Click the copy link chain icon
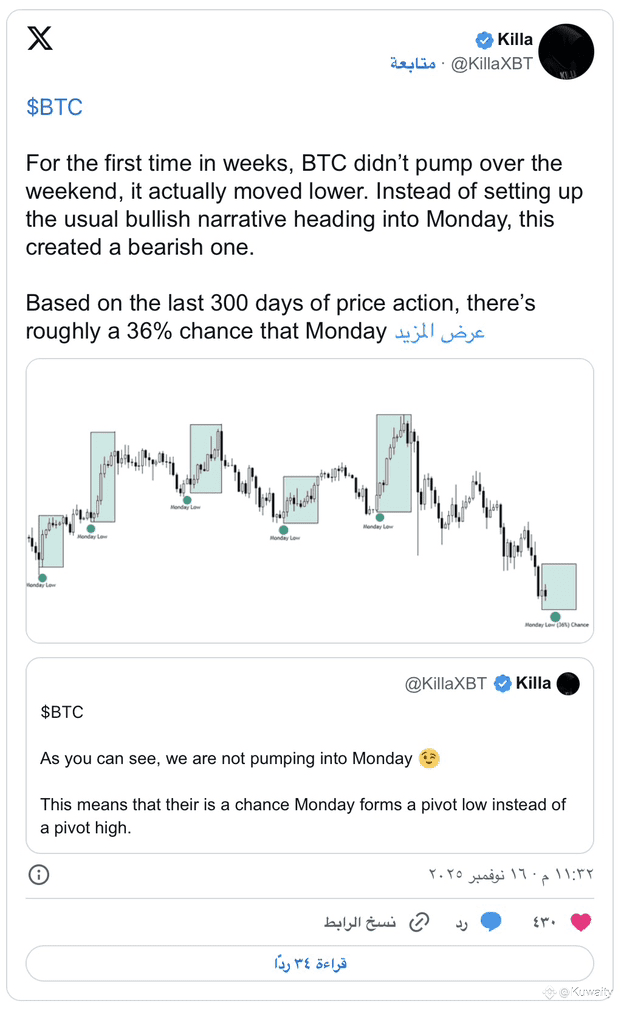 coord(420,922)
